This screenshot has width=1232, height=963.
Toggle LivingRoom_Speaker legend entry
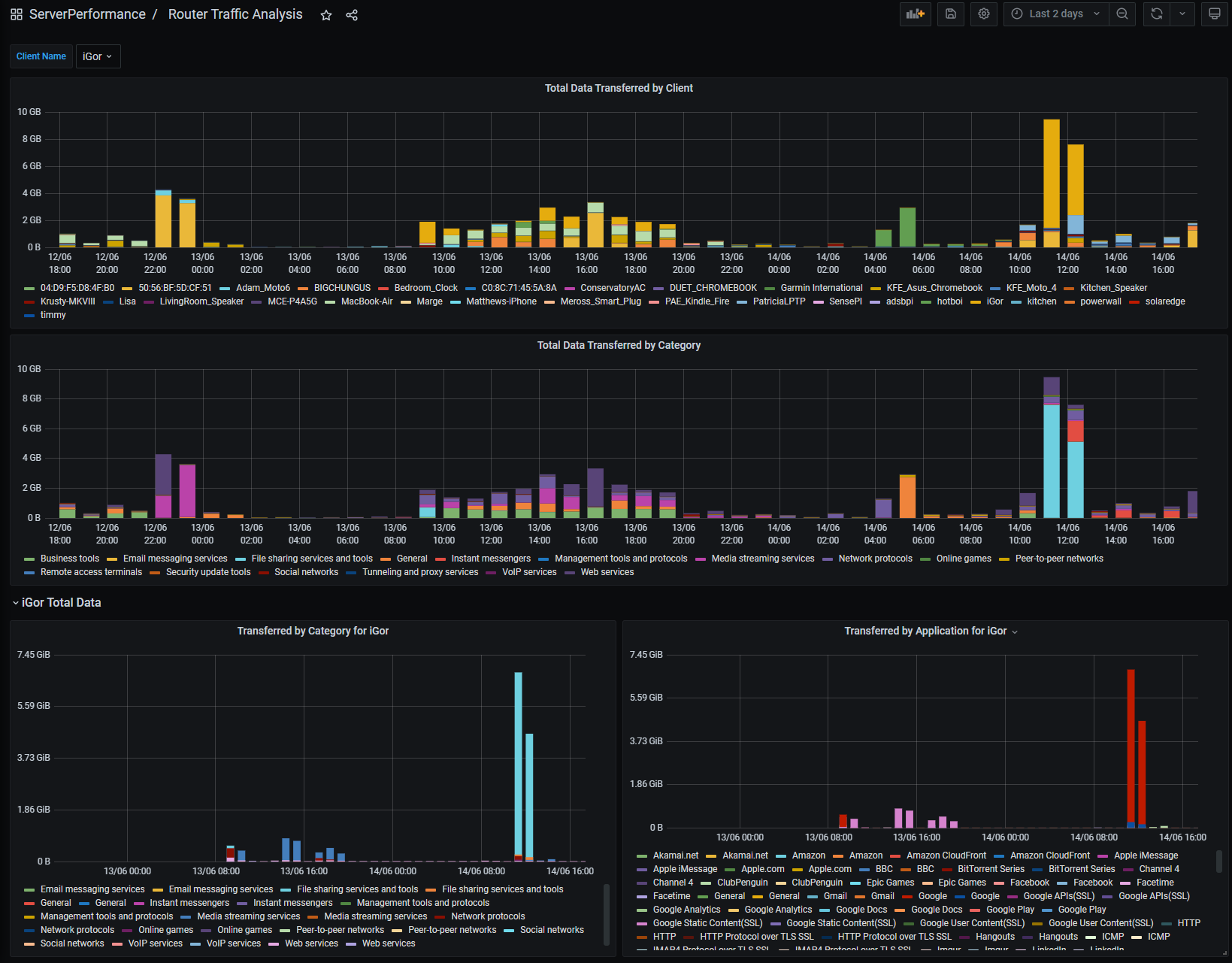[201, 301]
